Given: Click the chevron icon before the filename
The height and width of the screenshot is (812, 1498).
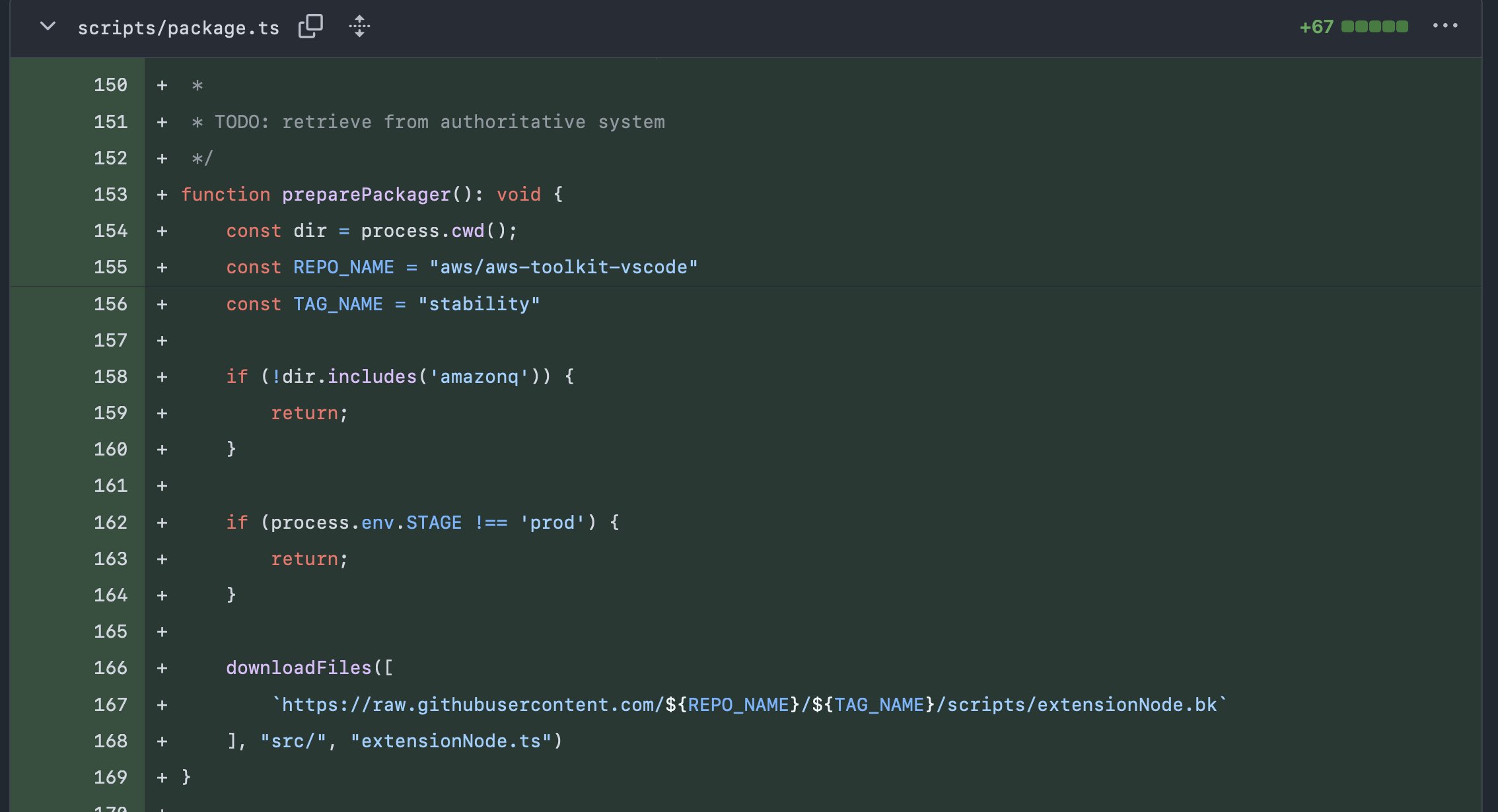Looking at the screenshot, I should pos(46,27).
